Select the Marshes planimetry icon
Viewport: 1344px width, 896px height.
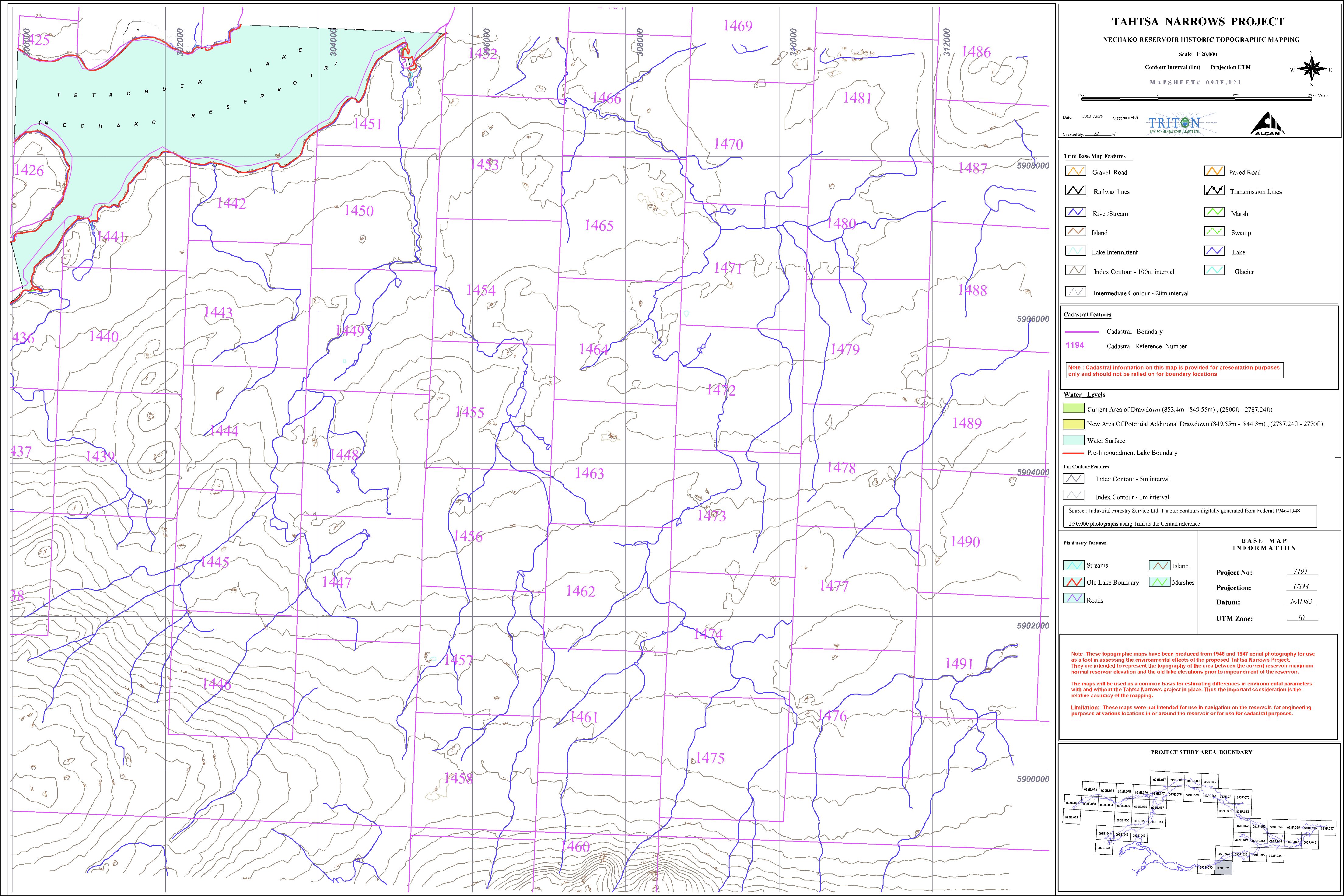point(1160,582)
